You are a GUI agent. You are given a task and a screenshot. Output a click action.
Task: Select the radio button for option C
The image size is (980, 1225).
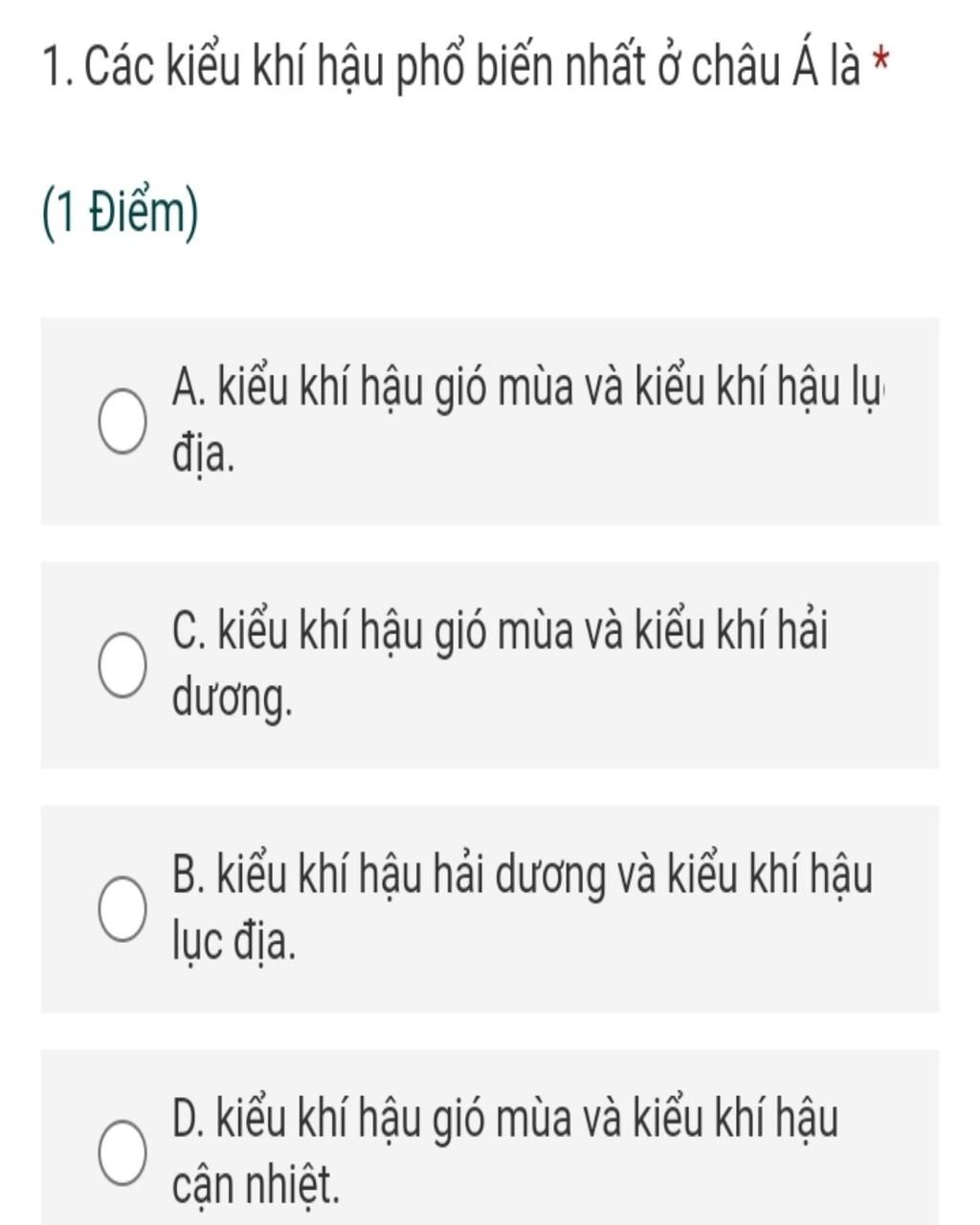tap(122, 666)
